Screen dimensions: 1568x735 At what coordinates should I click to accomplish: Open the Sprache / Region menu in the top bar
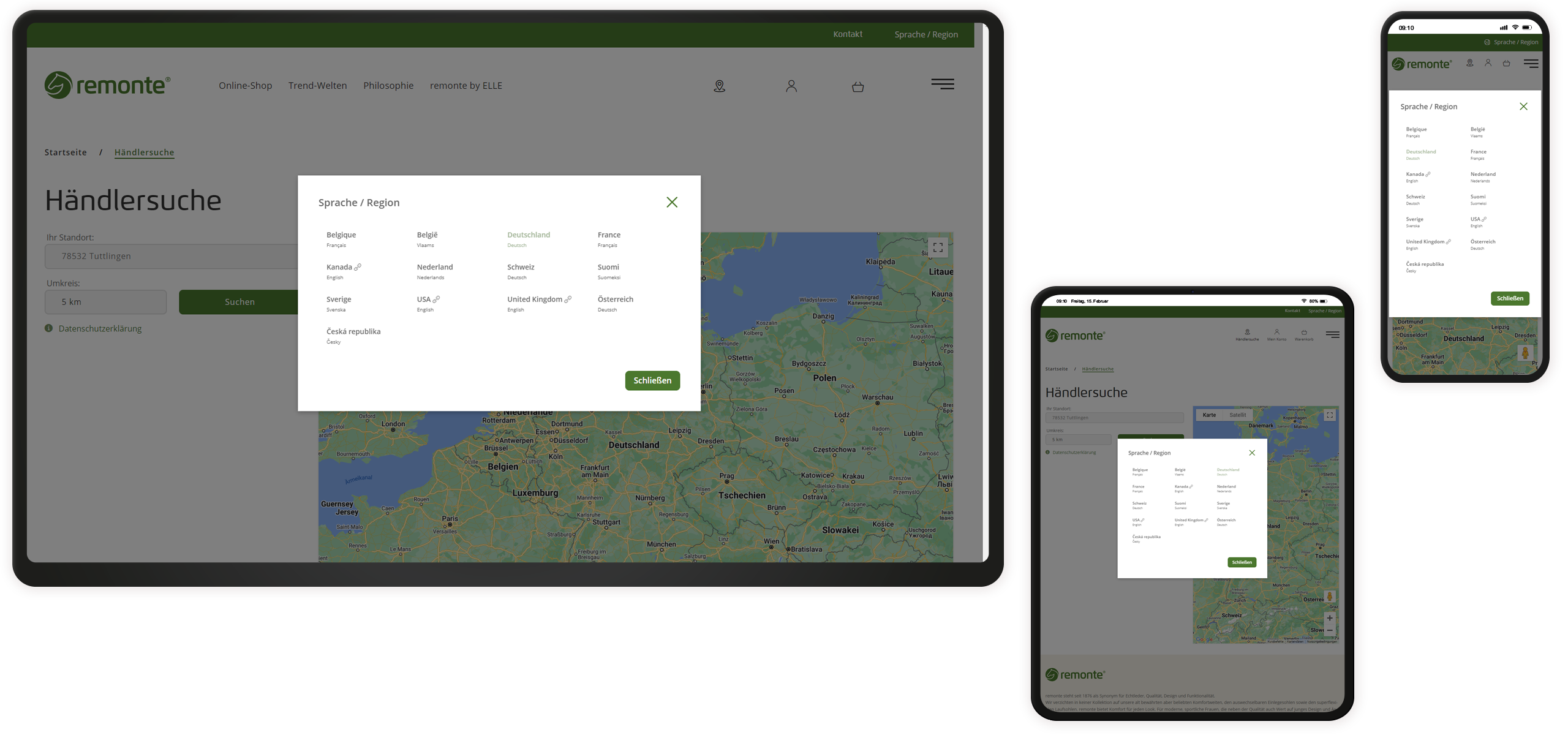[926, 34]
